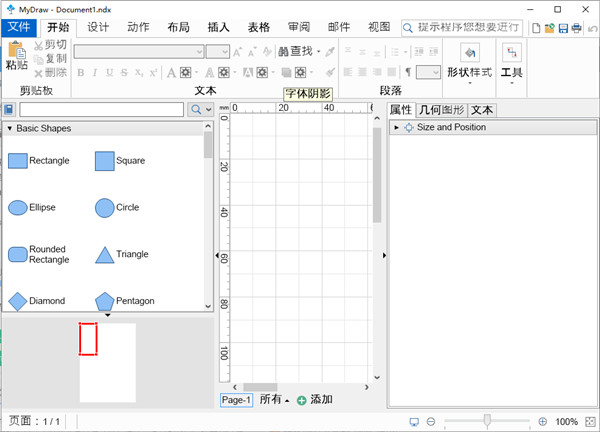Open the All pages (所有) dropdown
This screenshot has width=600, height=432.
pyautogui.click(x=274, y=400)
